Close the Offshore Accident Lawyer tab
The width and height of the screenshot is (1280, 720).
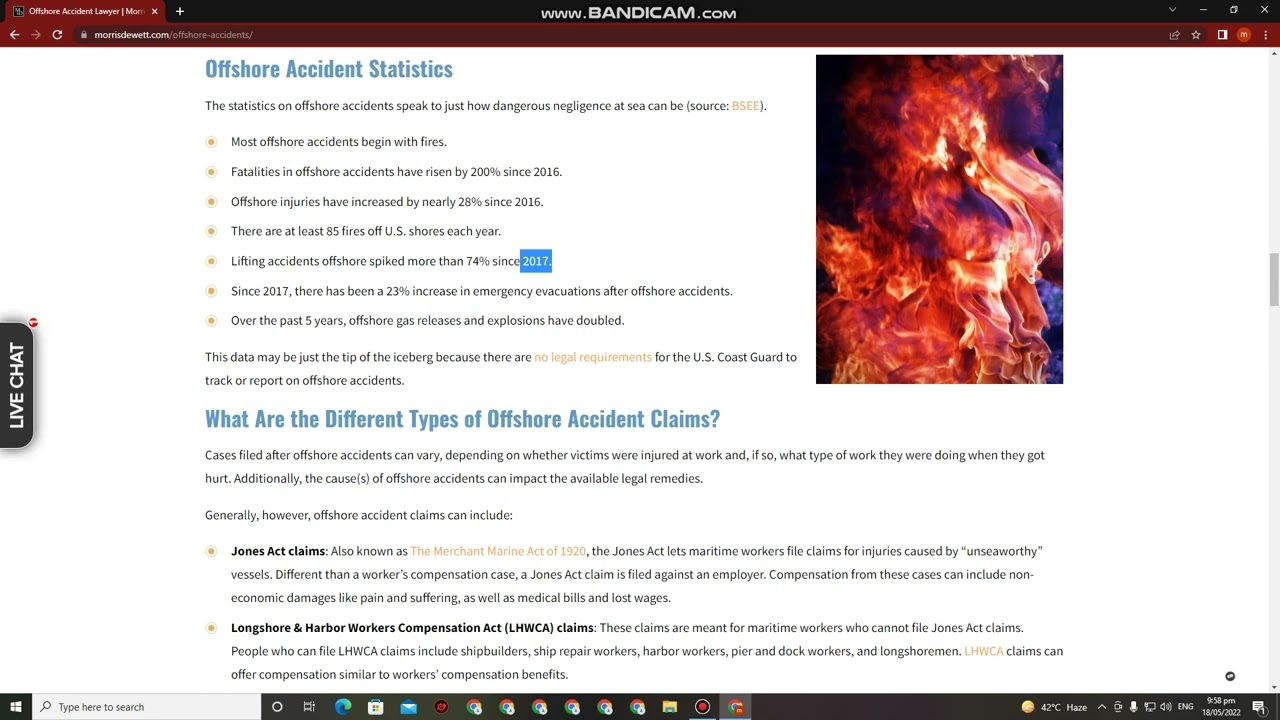pos(154,11)
